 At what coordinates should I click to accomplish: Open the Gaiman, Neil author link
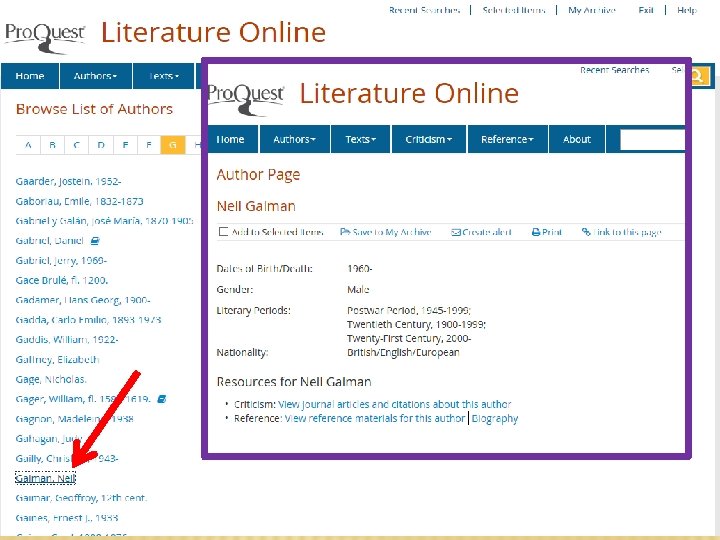point(45,478)
